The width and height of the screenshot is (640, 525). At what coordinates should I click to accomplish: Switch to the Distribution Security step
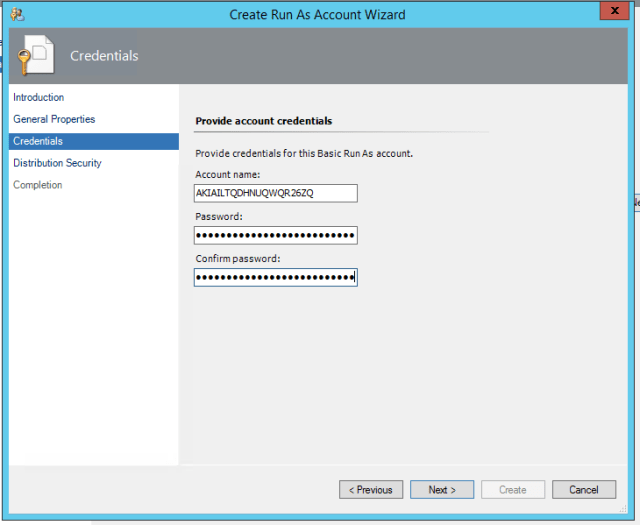click(x=57, y=163)
